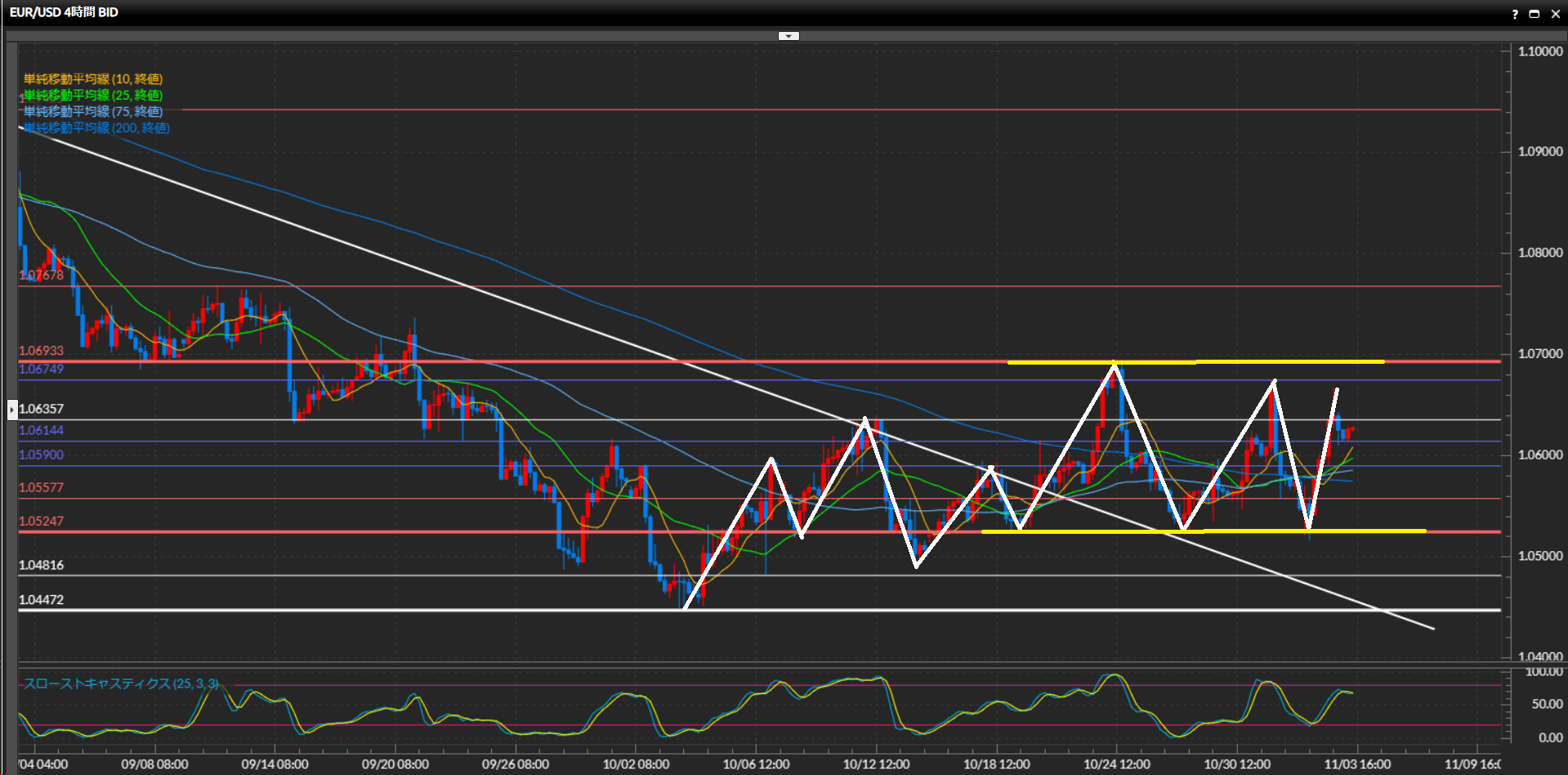This screenshot has width=1568, height=775.
Task: Select the green 単純移動平均線 (25, 終値) label
Action: (93, 96)
